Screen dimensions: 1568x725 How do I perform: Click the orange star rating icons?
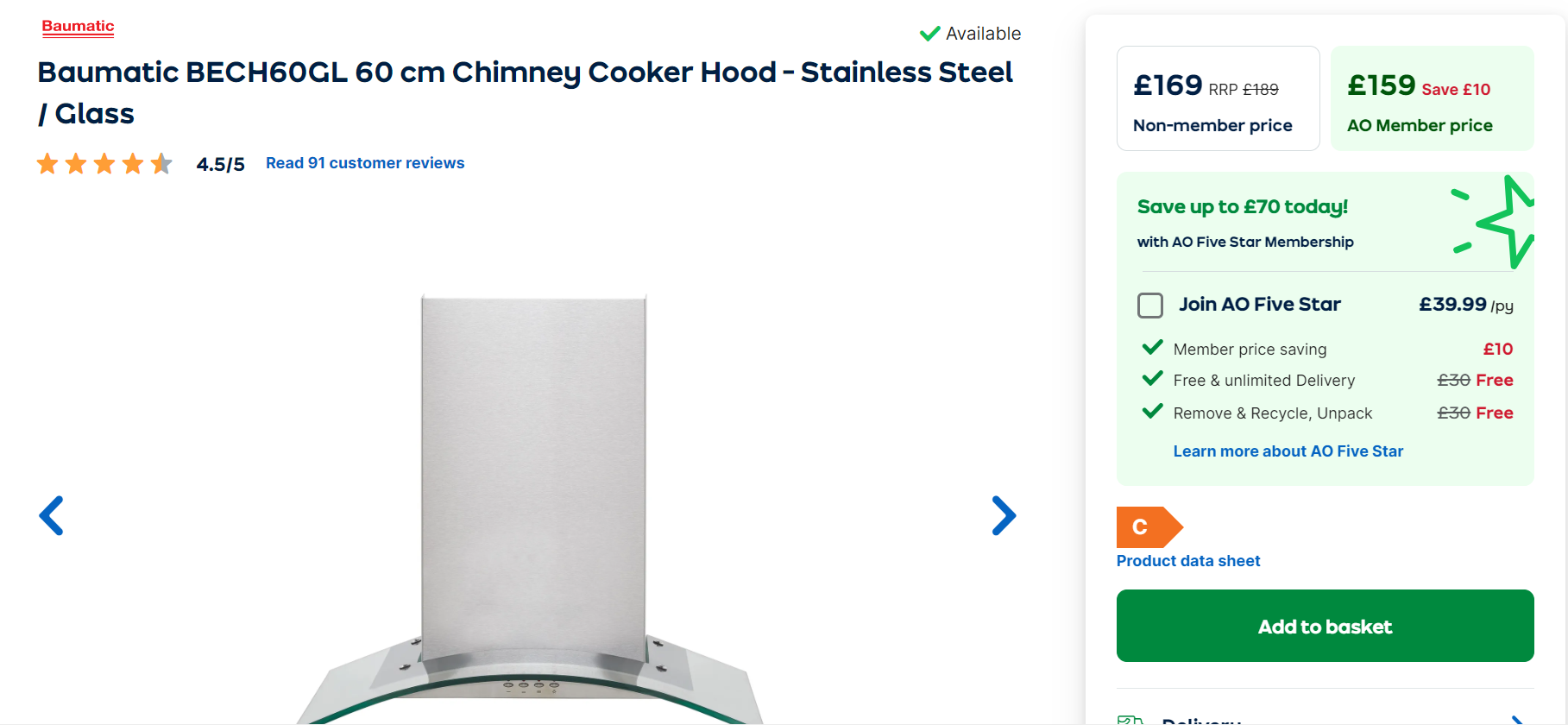(104, 163)
